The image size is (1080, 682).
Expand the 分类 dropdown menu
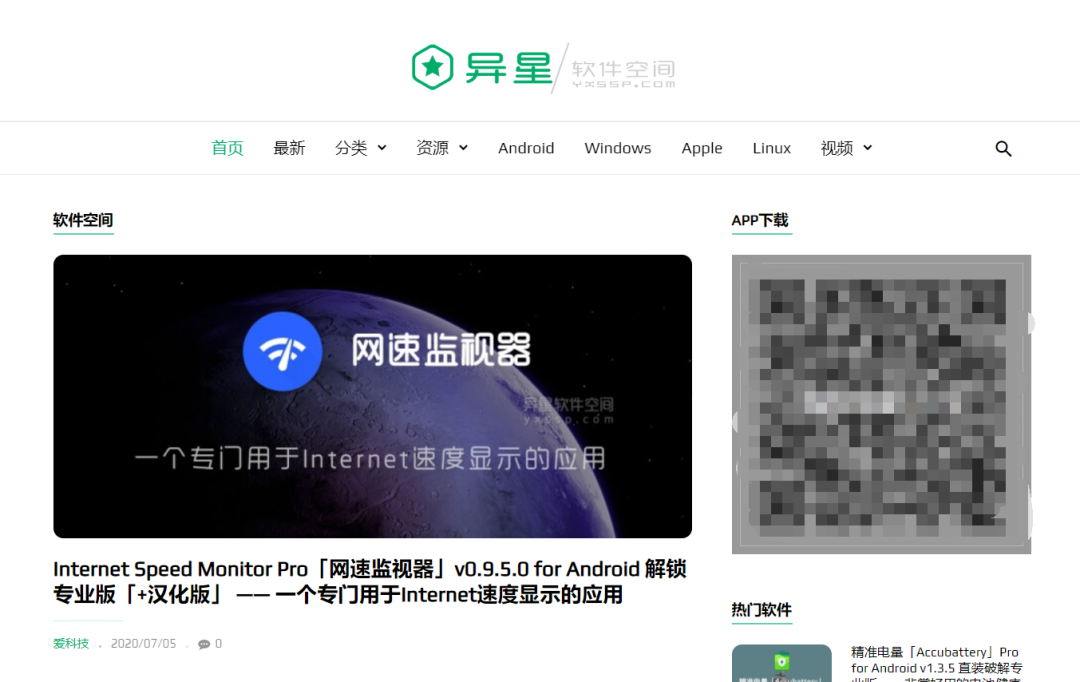(361, 148)
